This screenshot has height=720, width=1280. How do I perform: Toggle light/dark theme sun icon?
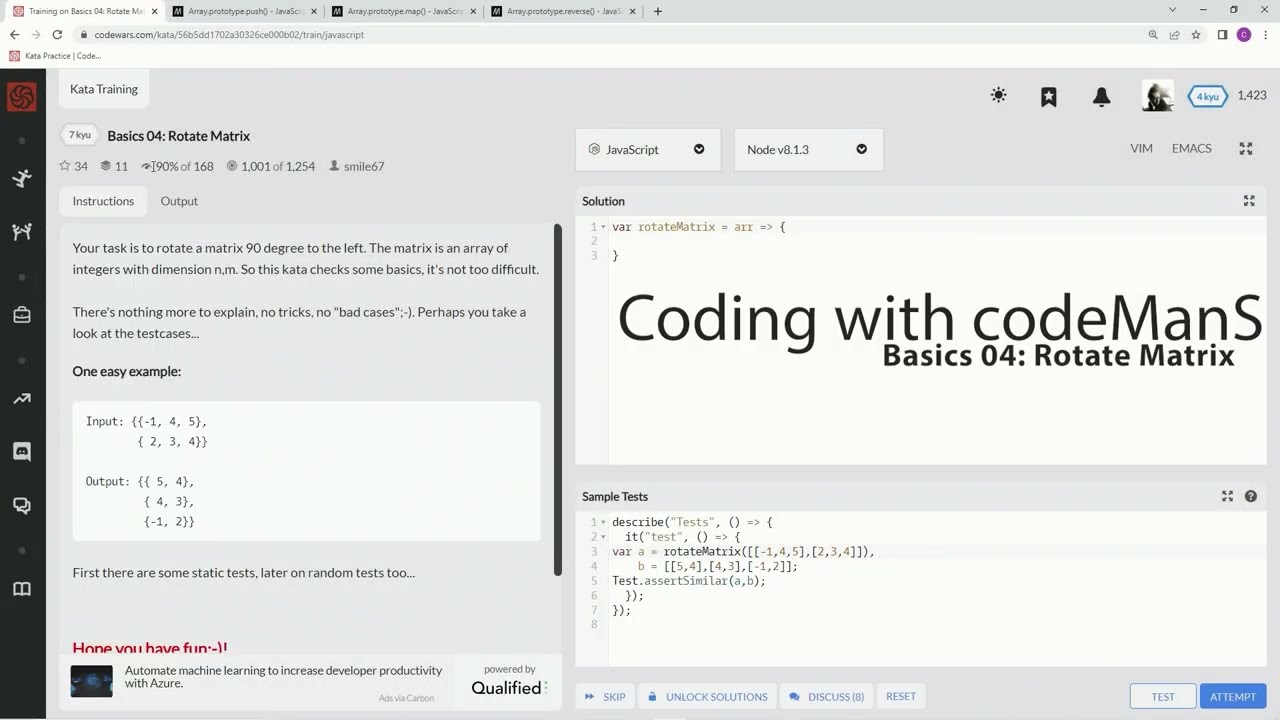(998, 96)
